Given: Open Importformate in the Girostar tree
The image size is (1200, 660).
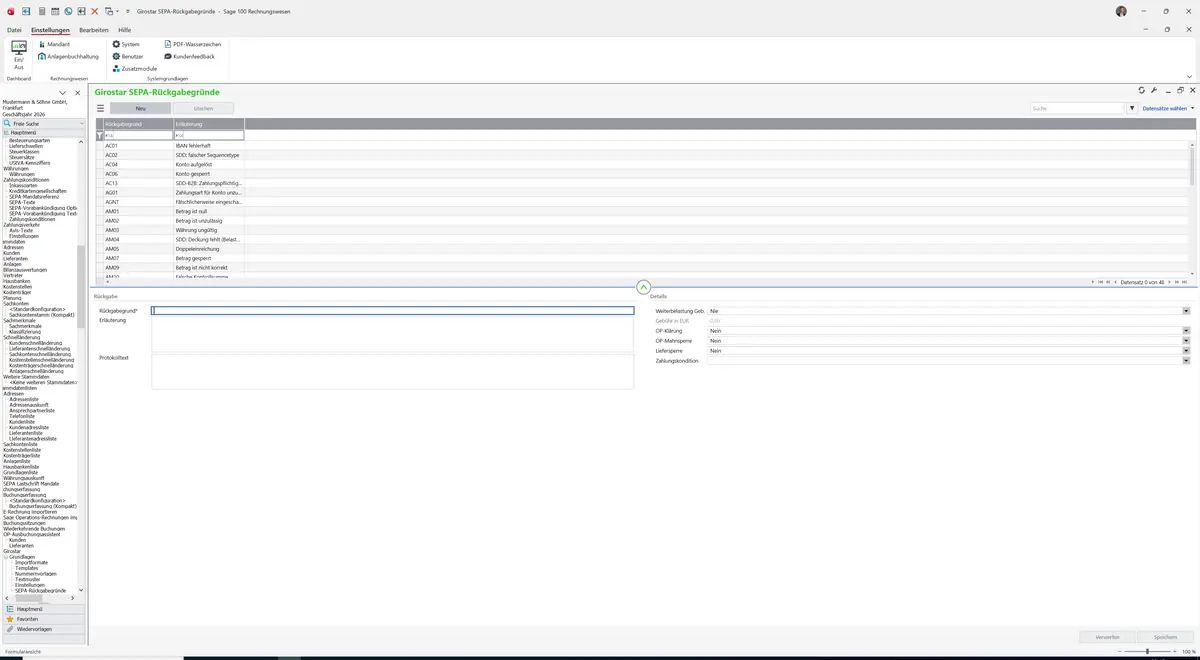Looking at the screenshot, I should point(31,562).
